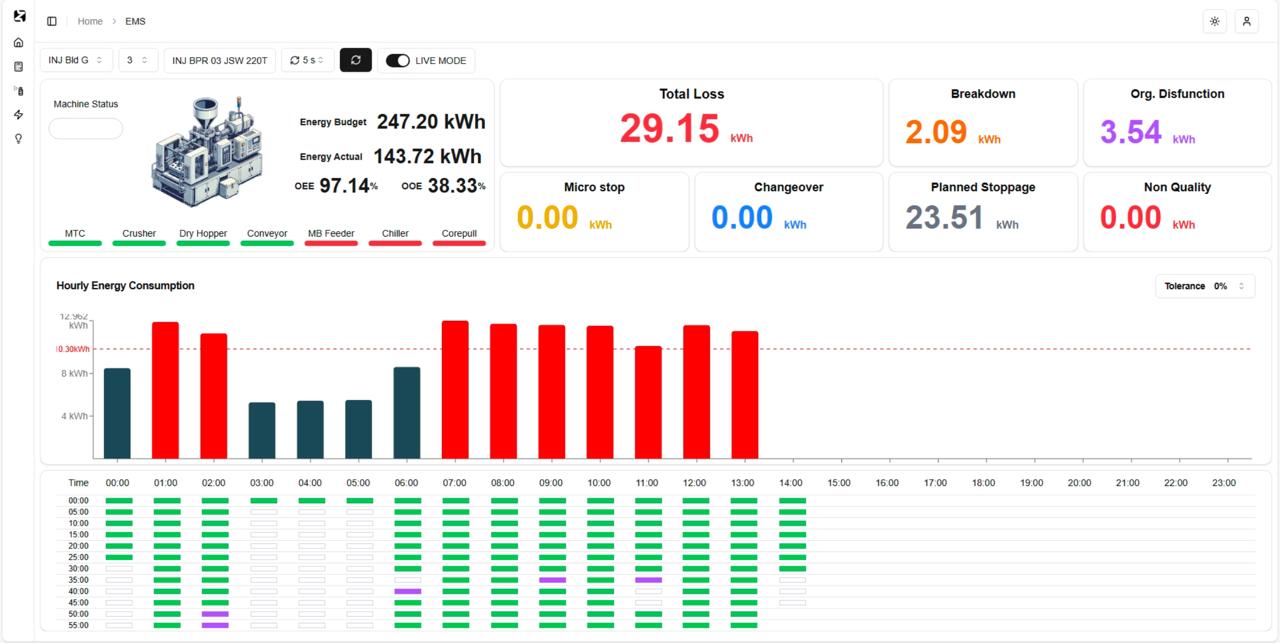Open the INJ Bld G building dropdown
Screen dimensions: 1280x643
point(76,61)
